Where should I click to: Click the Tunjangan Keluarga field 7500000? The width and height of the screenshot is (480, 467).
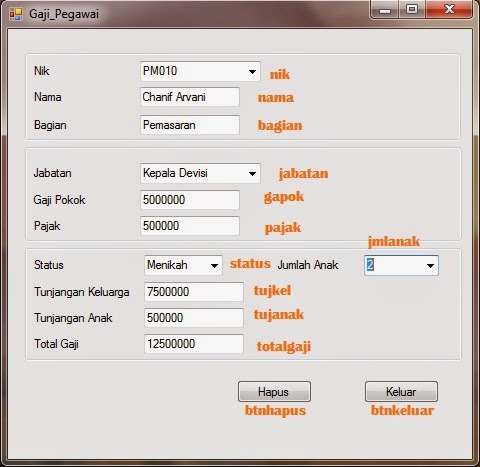pos(194,292)
